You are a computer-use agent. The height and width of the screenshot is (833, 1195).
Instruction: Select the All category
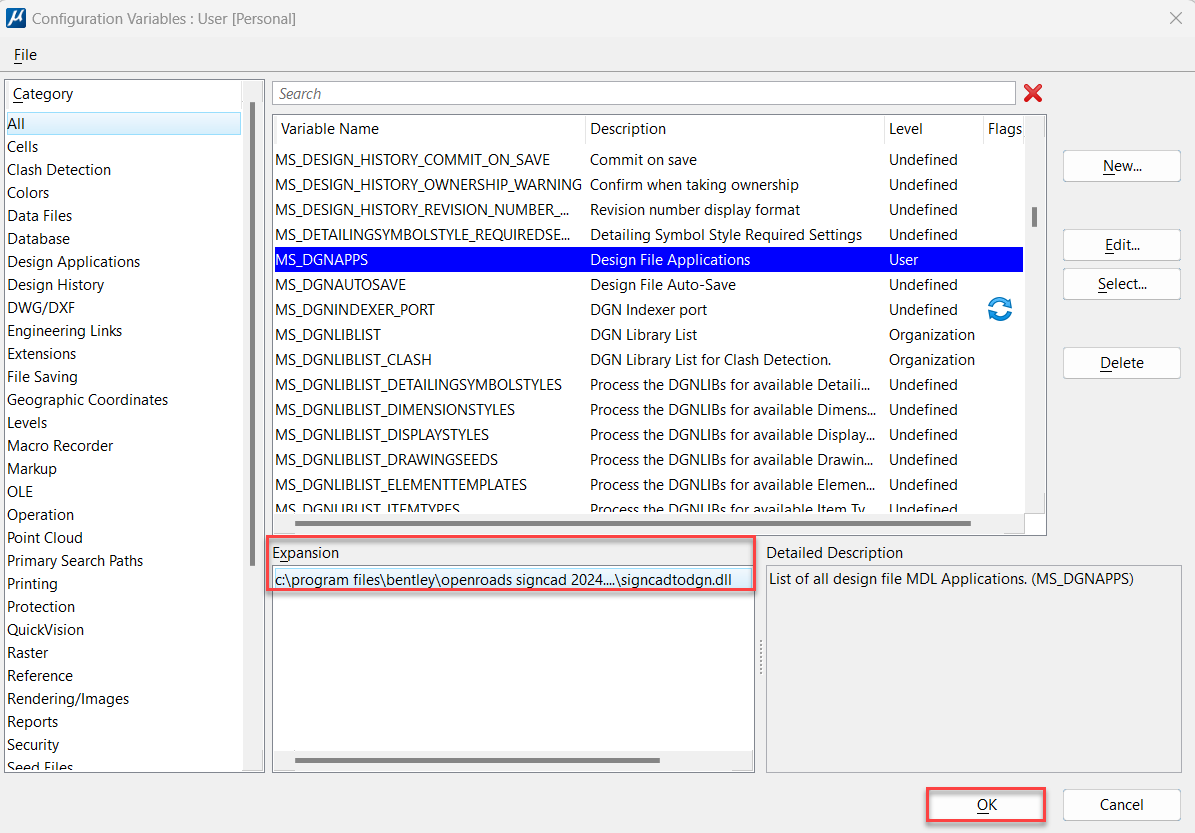(x=123, y=123)
